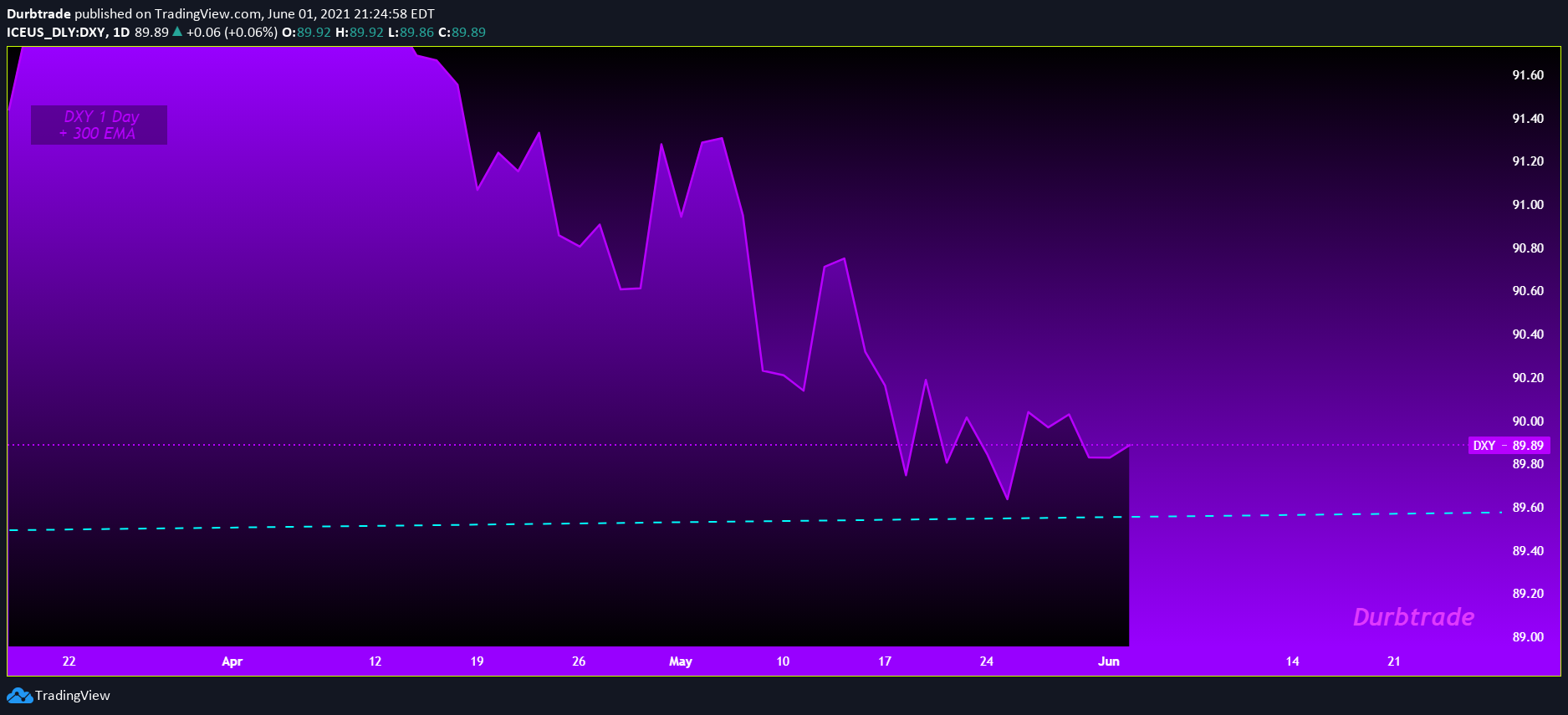Click the 91.00 price axis label

tap(1528, 205)
